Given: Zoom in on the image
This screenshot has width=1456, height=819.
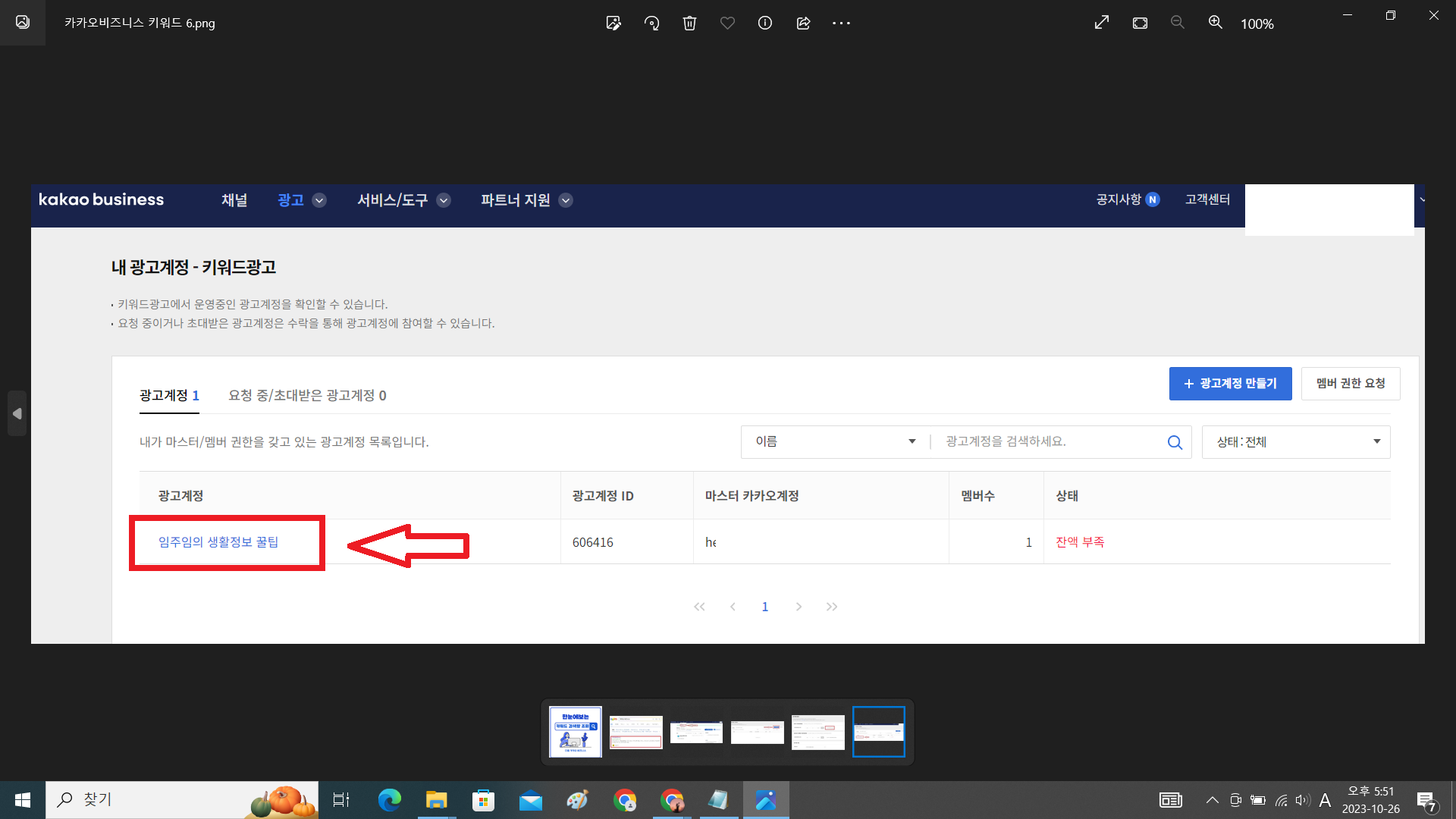Looking at the screenshot, I should 1215,23.
